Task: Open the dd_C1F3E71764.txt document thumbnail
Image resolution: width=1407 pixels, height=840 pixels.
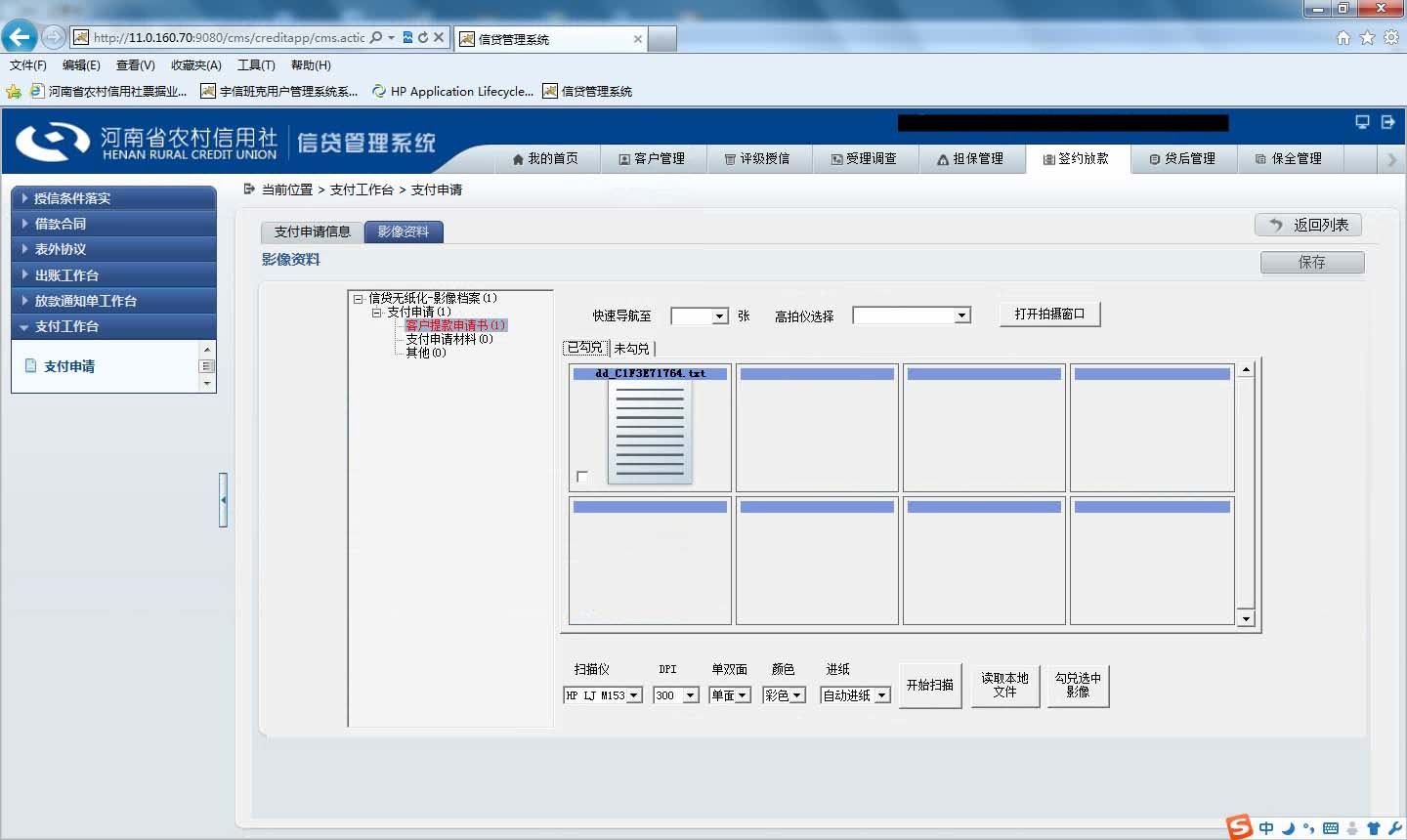Action: pyautogui.click(x=651, y=431)
